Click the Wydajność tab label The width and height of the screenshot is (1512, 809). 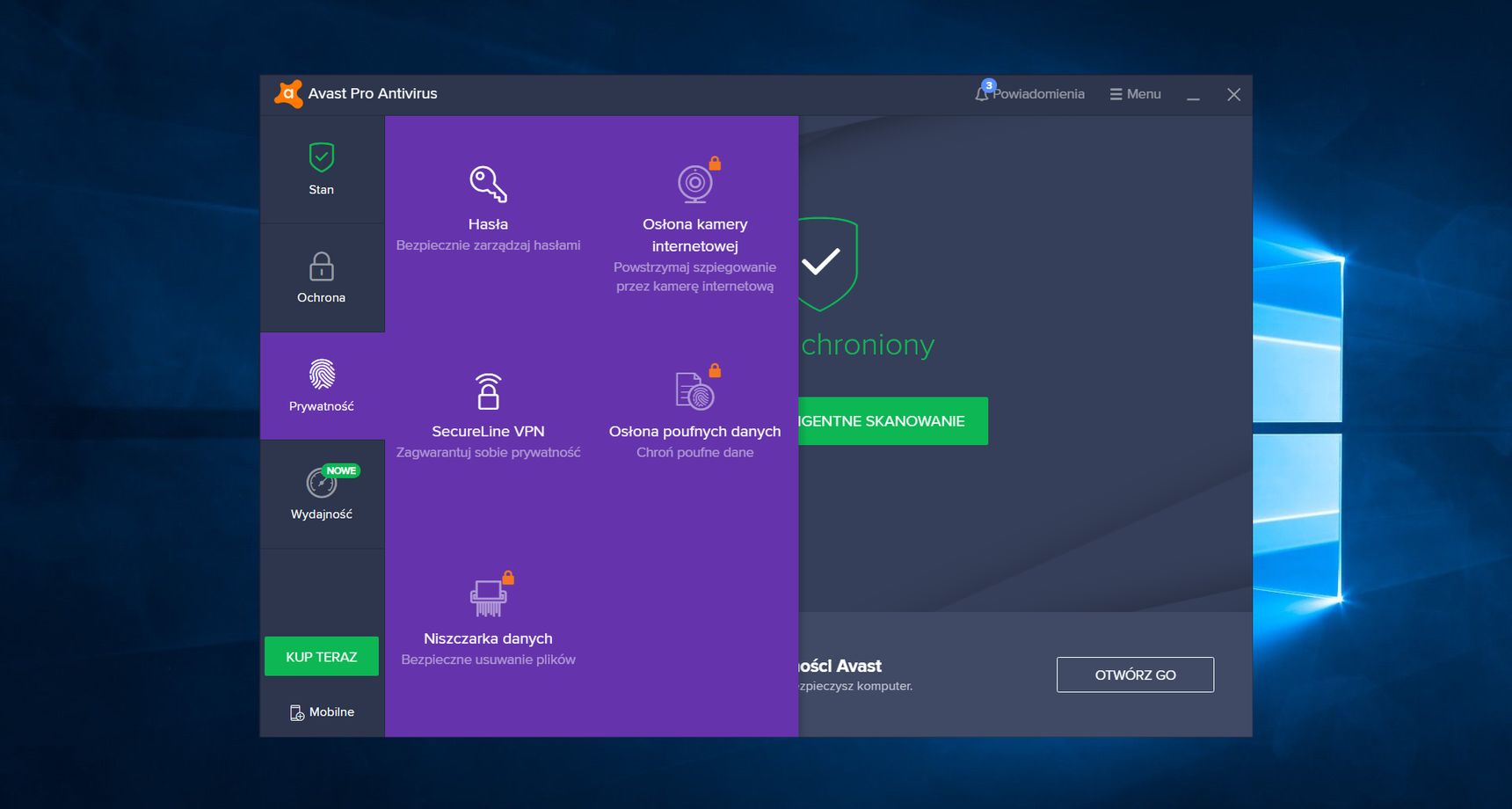[321, 514]
